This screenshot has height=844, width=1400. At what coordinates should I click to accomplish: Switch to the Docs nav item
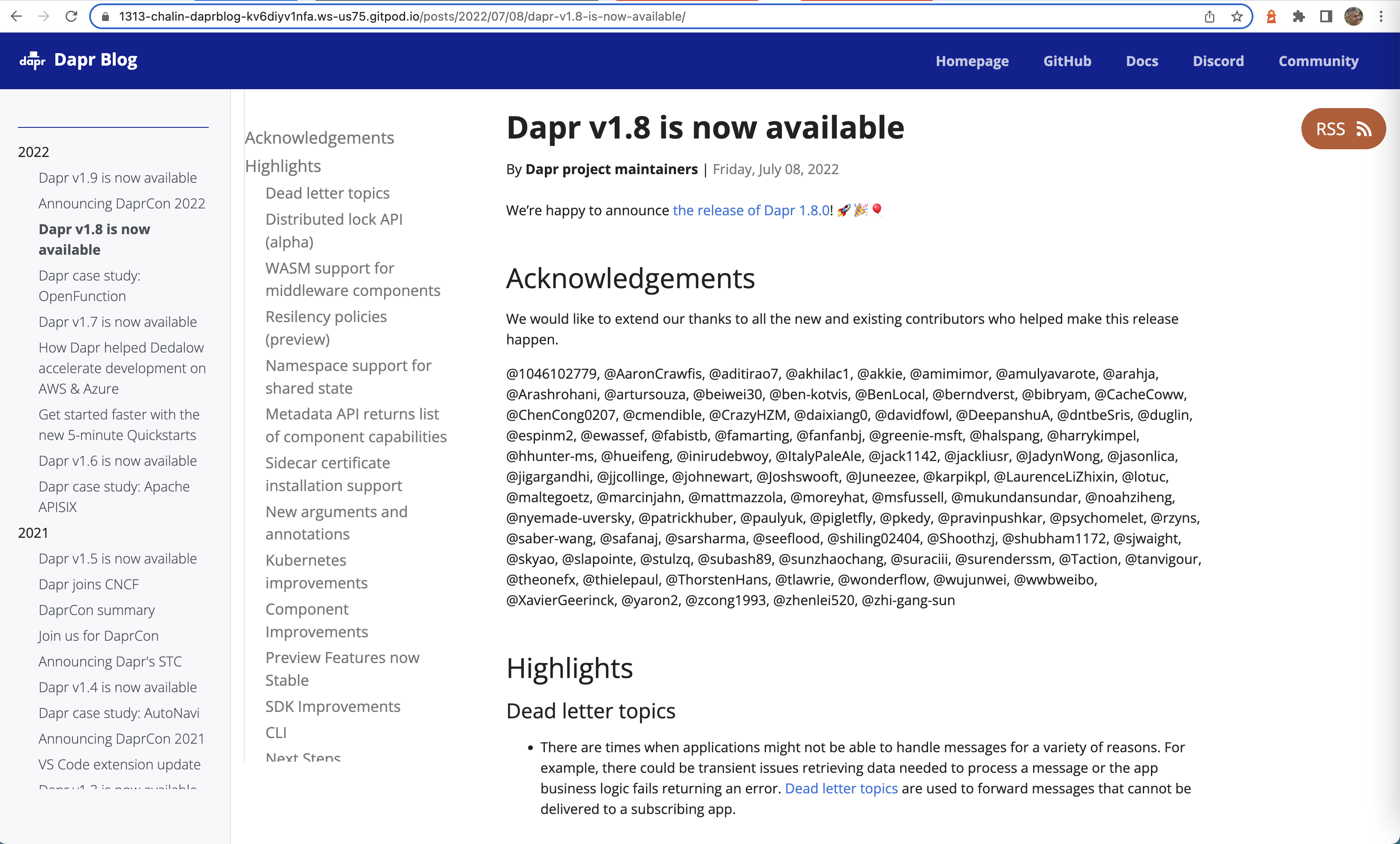[1142, 61]
